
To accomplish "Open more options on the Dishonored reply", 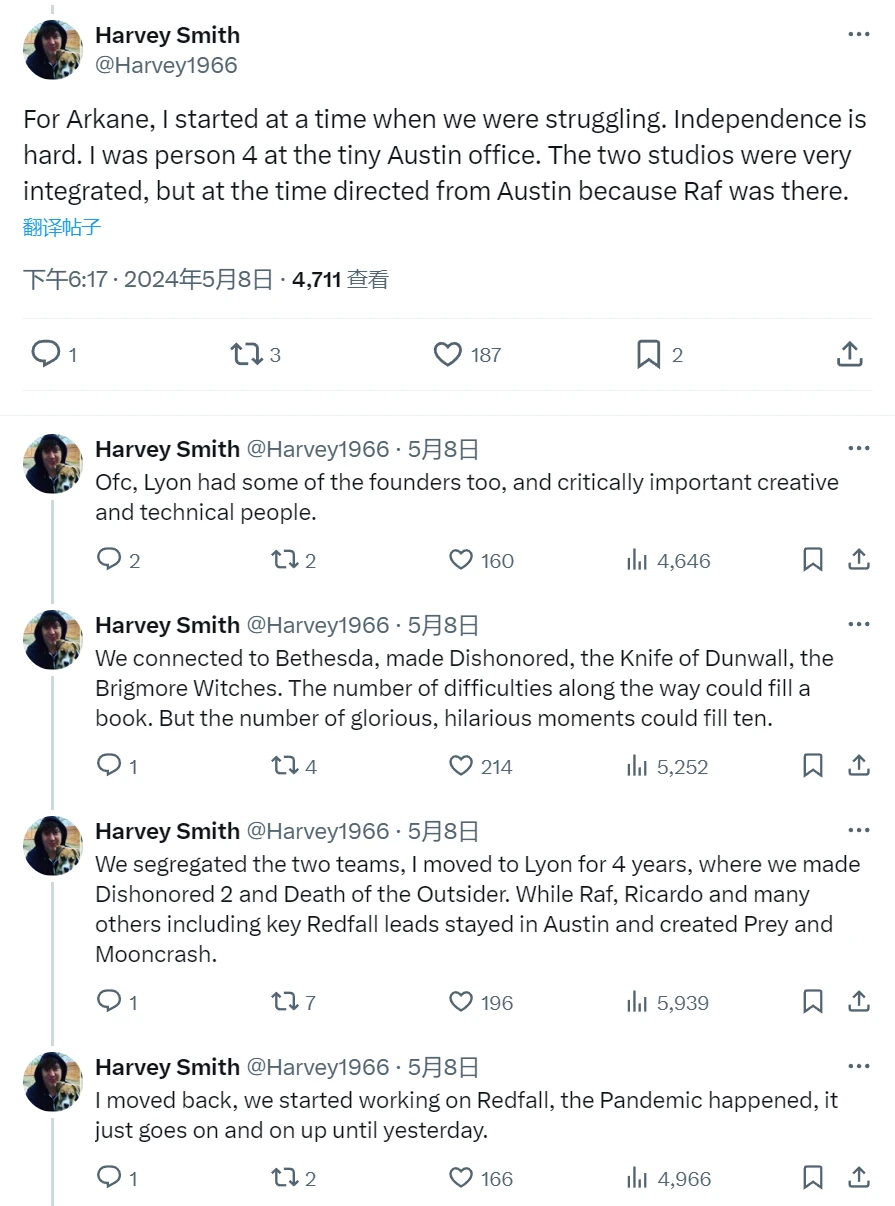I will tap(858, 624).
